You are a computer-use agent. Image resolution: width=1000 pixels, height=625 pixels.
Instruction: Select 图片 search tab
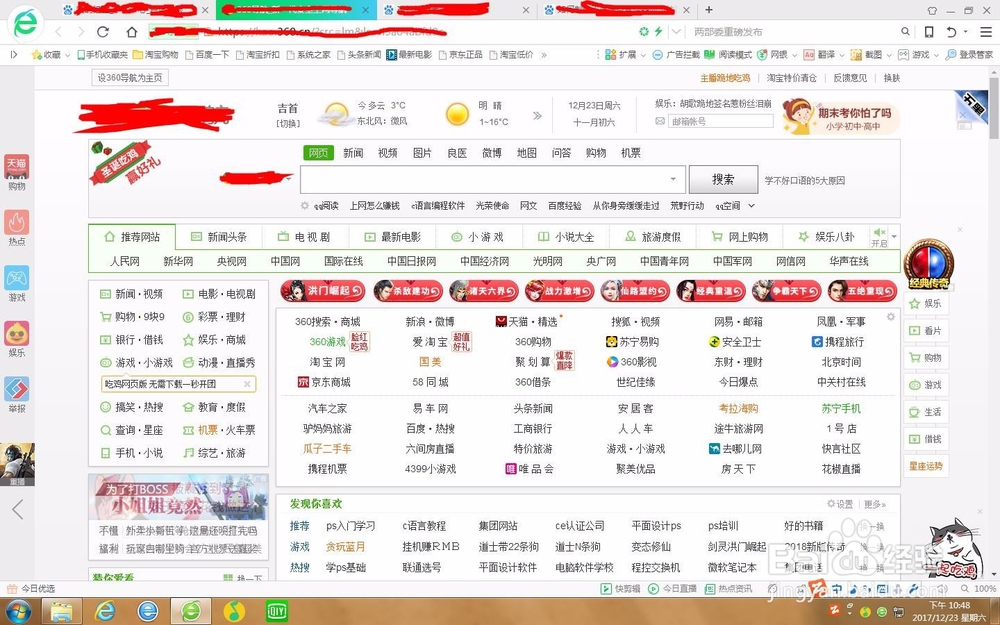point(422,153)
